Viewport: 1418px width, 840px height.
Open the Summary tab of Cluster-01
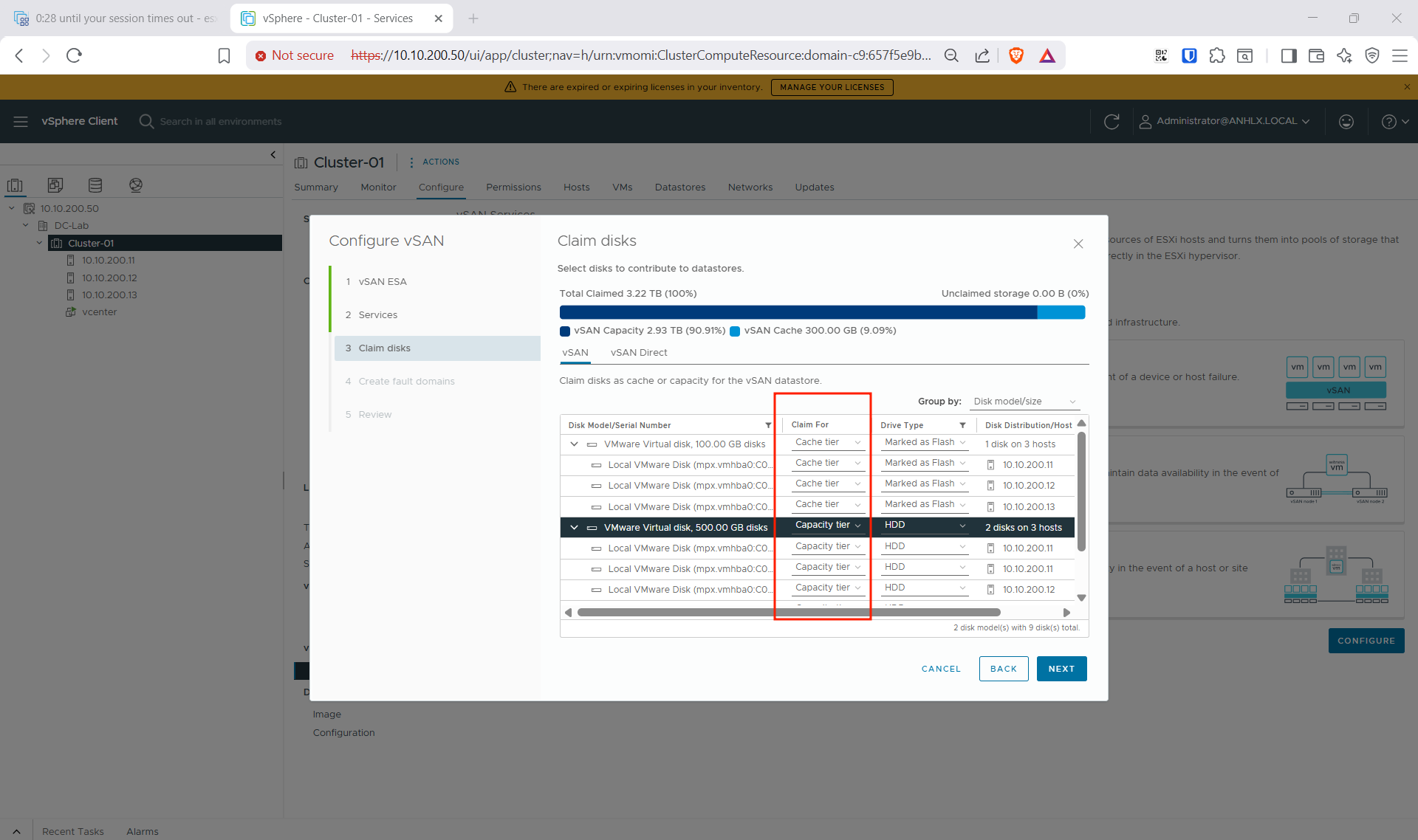[316, 187]
